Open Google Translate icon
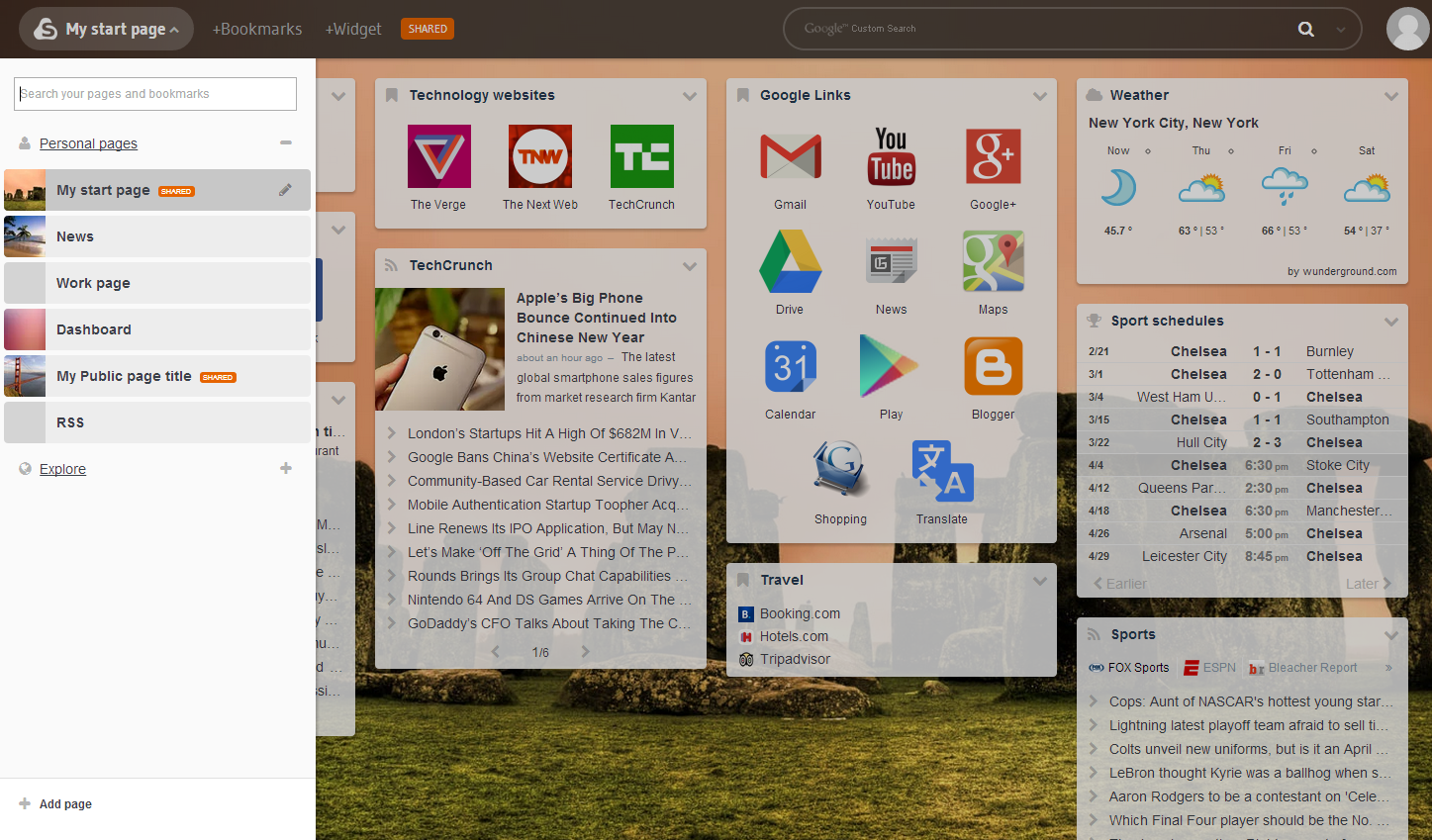The height and width of the screenshot is (840, 1432). 941,470
